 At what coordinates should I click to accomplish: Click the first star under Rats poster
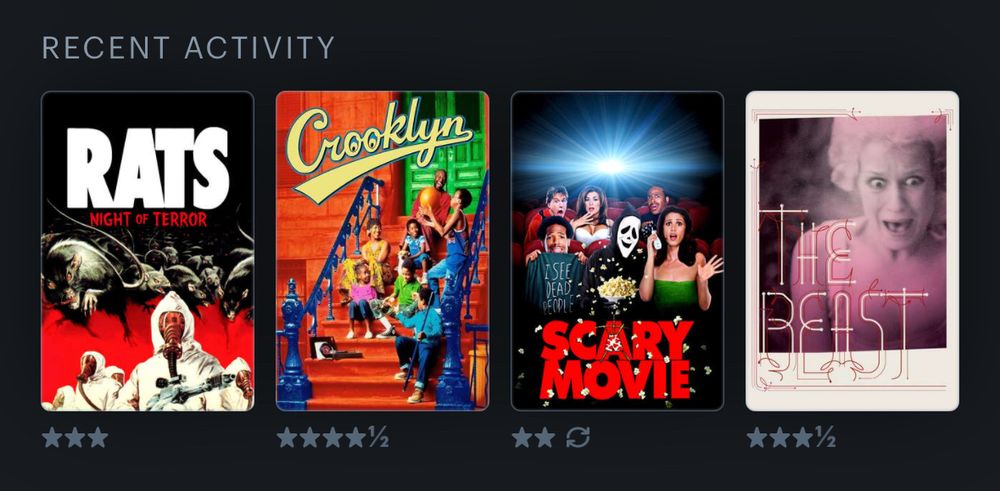click(x=52, y=437)
